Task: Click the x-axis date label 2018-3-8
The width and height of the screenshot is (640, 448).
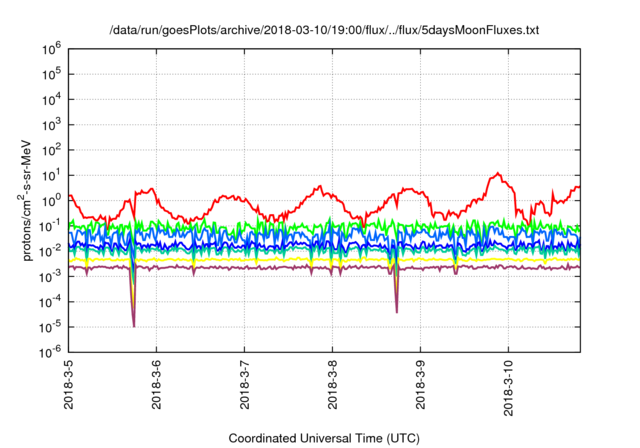Action: coord(333,384)
